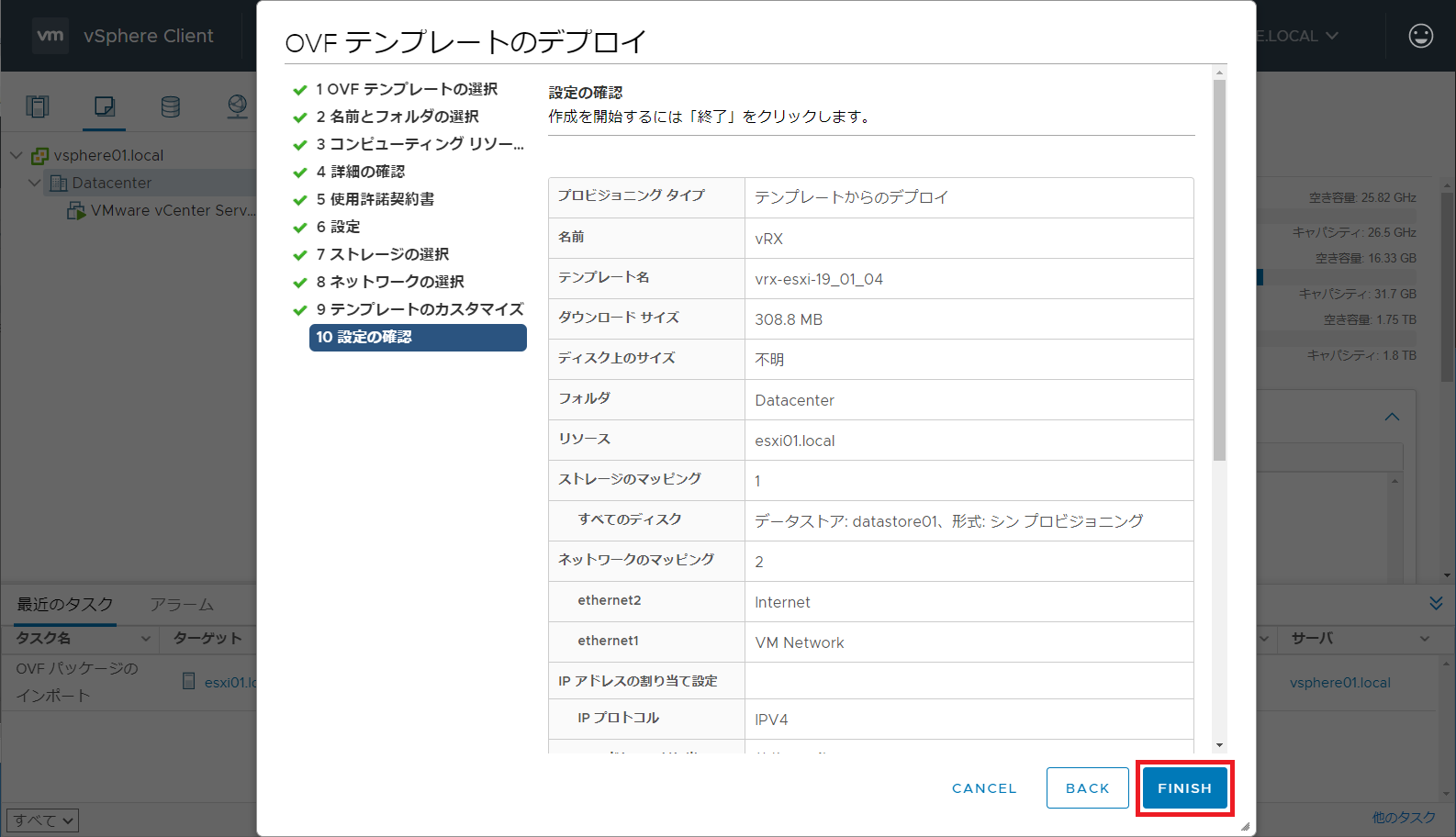1456x837 pixels.
Task: Click the Datacenter icon in the tree
Action: click(58, 183)
